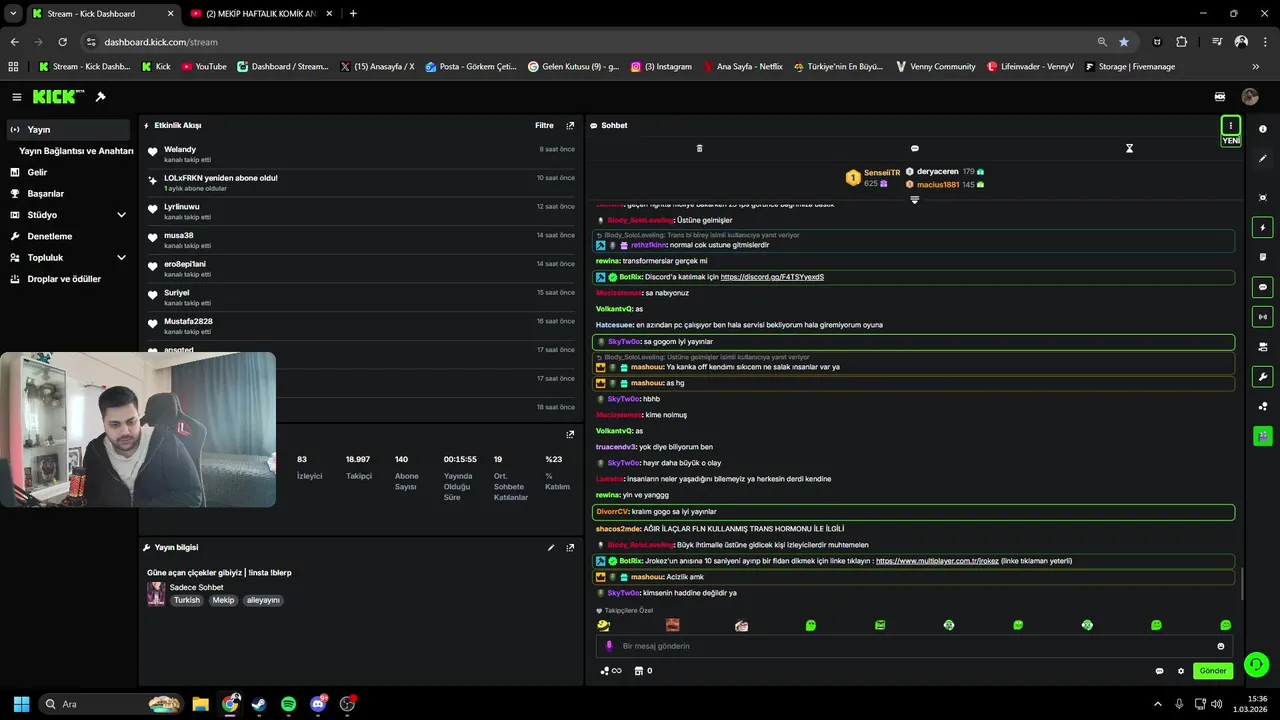Click the screen-capture icon in right sidebar
This screenshot has width=1280, height=720.
1263,198
